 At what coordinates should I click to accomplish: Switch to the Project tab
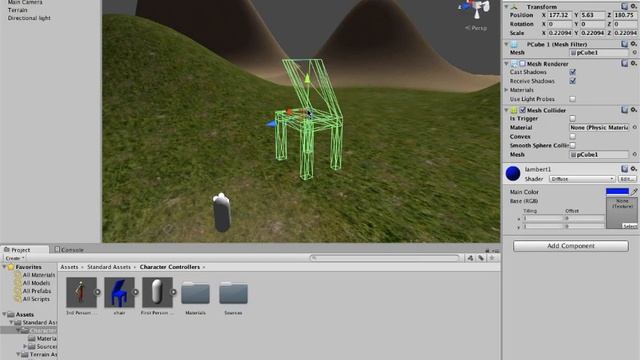pyautogui.click(x=24, y=249)
